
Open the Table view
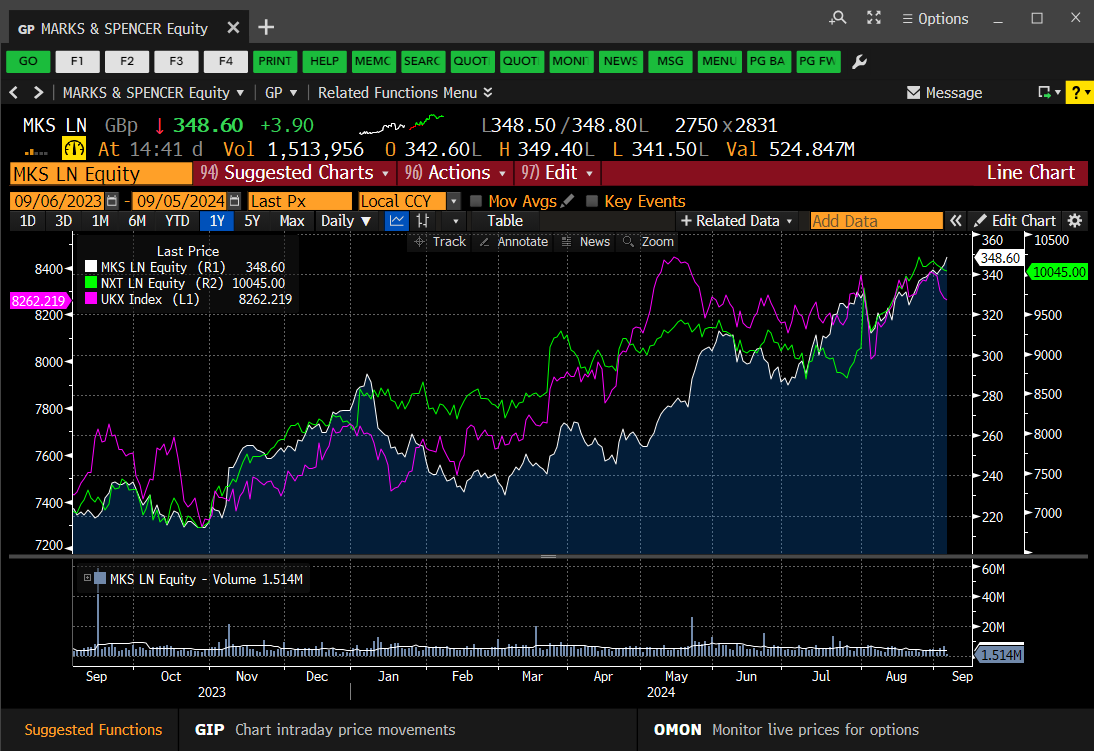504,220
